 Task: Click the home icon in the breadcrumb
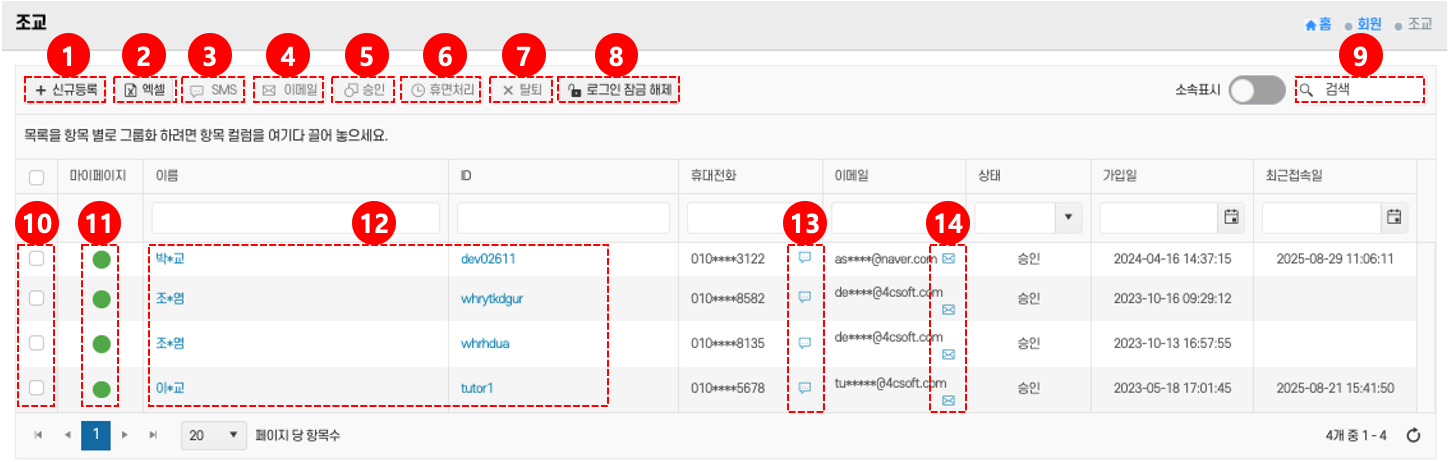[1311, 24]
